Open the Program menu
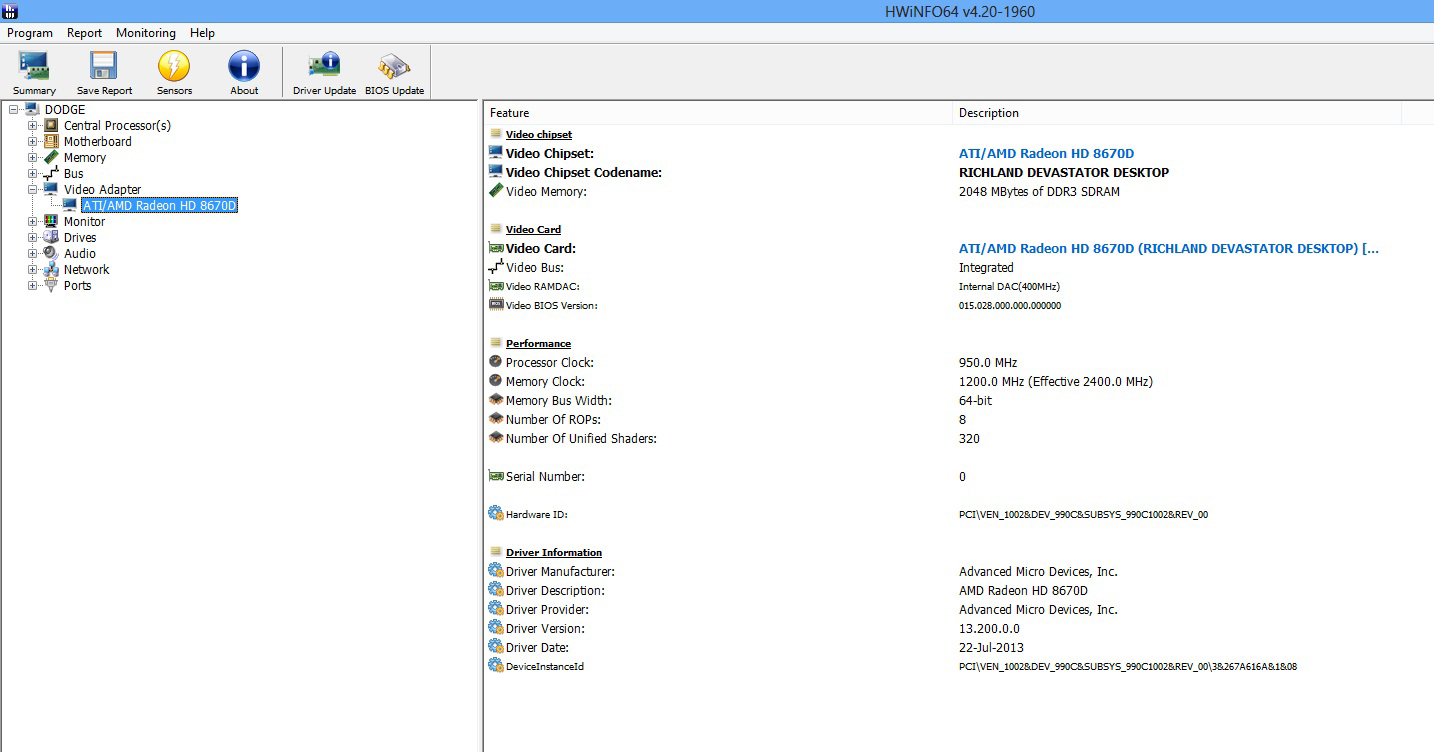Image resolution: width=1434 pixels, height=752 pixels. (x=30, y=33)
